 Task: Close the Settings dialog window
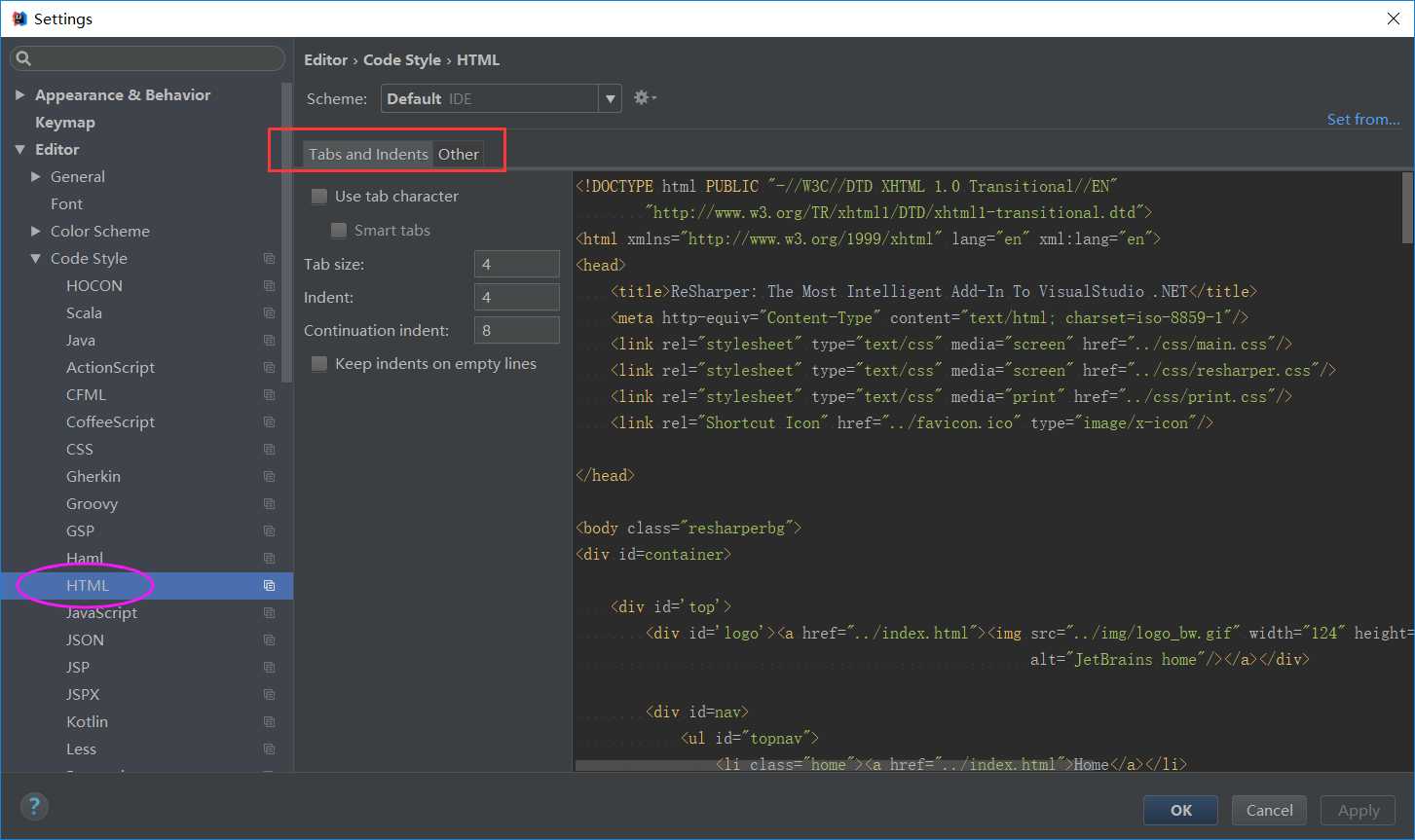[1393, 18]
